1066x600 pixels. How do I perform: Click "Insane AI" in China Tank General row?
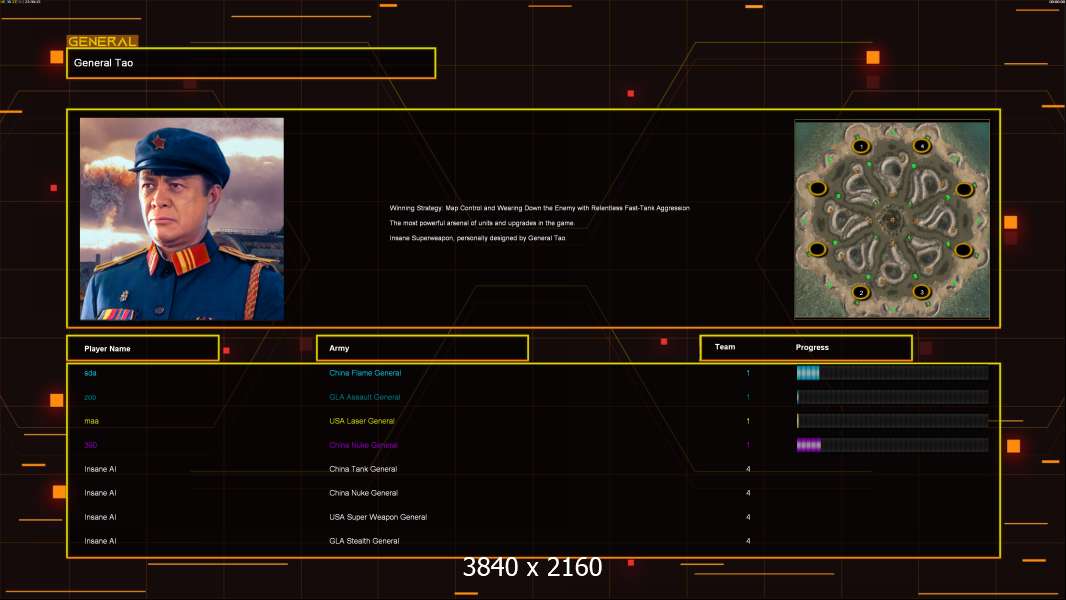pos(100,469)
